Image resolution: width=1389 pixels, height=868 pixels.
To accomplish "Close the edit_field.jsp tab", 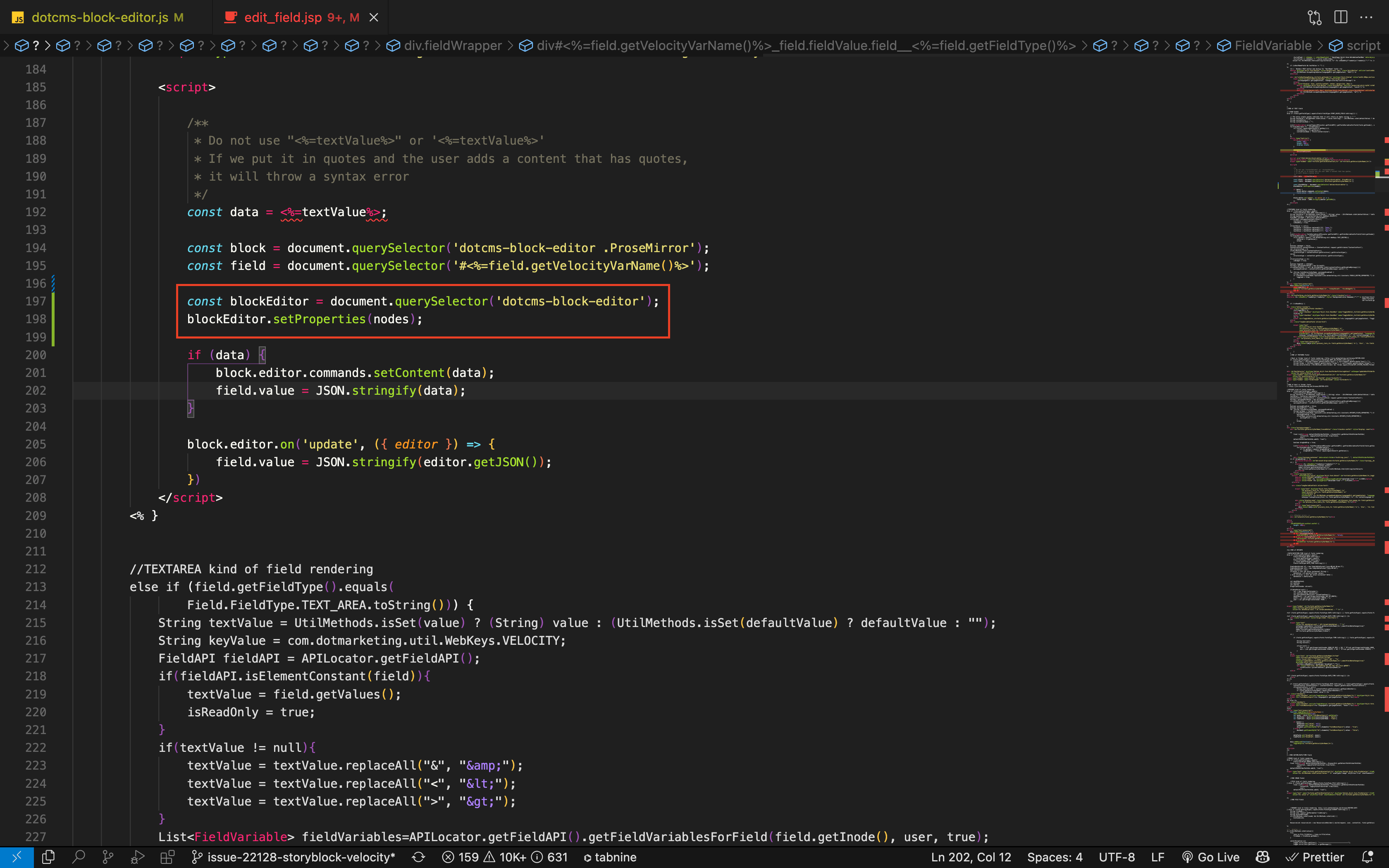I will pos(374,17).
